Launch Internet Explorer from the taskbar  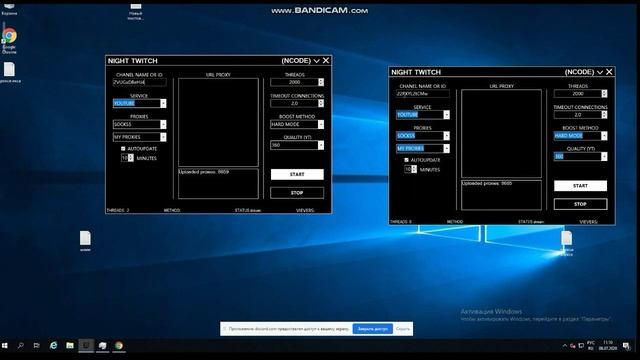pos(53,346)
